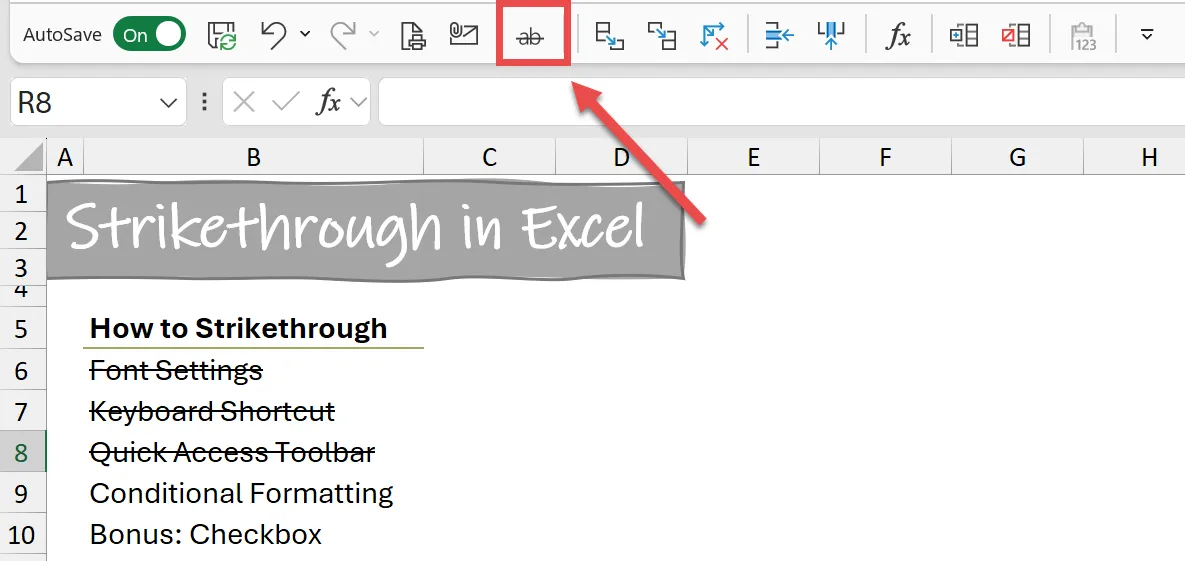Viewport: 1185px width, 561px height.
Task: Click the Undo arrow
Action: click(273, 35)
